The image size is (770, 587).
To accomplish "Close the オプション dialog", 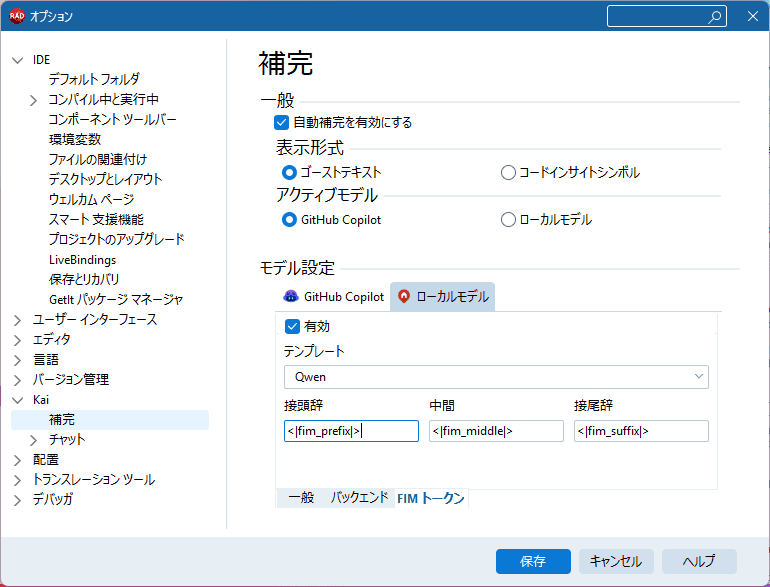I will coord(753,16).
